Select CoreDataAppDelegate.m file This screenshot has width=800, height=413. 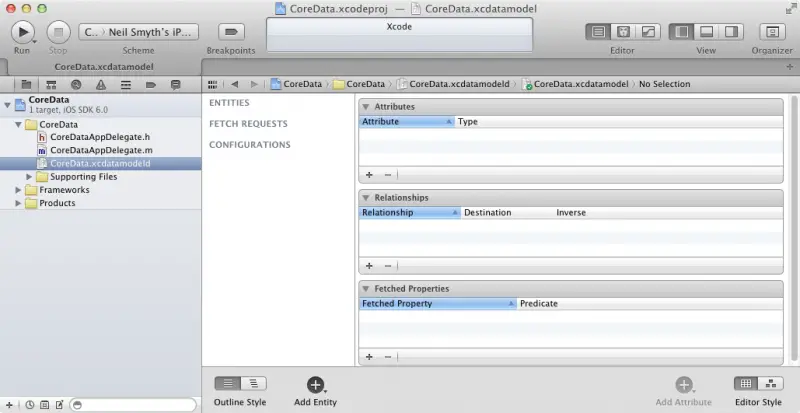101,151
